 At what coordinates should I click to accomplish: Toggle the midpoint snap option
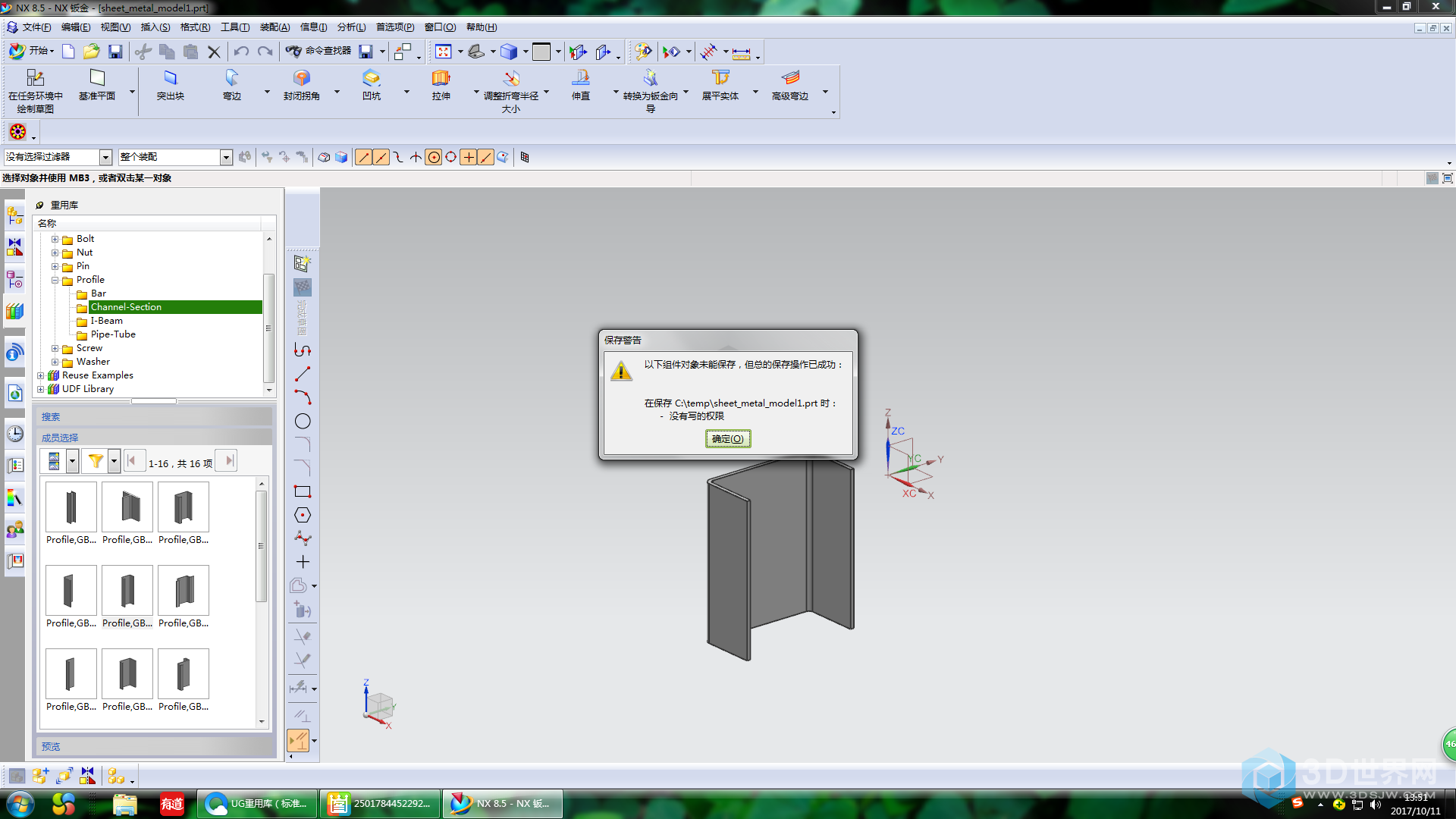(x=381, y=157)
